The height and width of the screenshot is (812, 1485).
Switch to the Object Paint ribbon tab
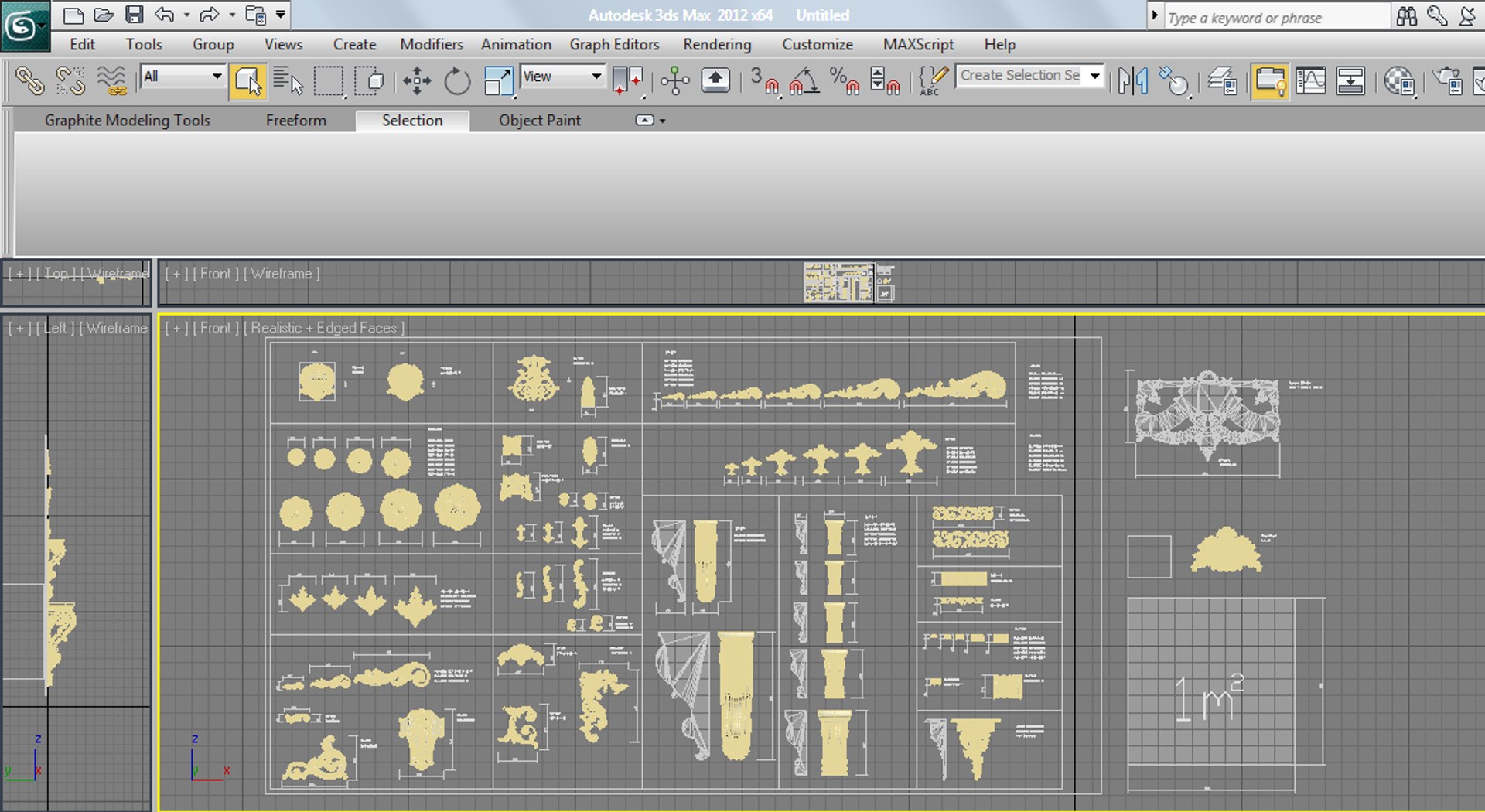539,120
